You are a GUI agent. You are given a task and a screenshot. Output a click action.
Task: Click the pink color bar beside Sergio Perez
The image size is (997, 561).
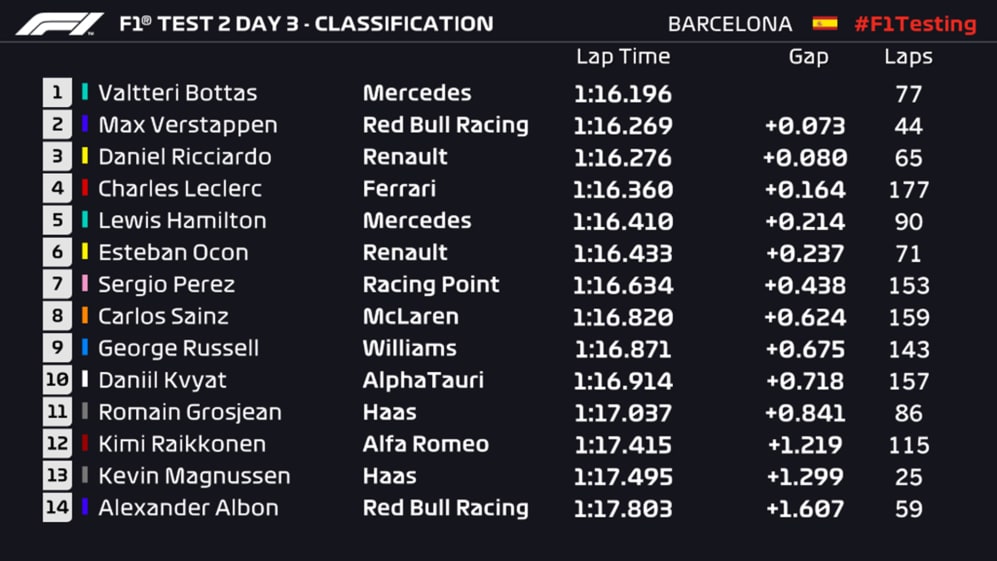coord(86,285)
